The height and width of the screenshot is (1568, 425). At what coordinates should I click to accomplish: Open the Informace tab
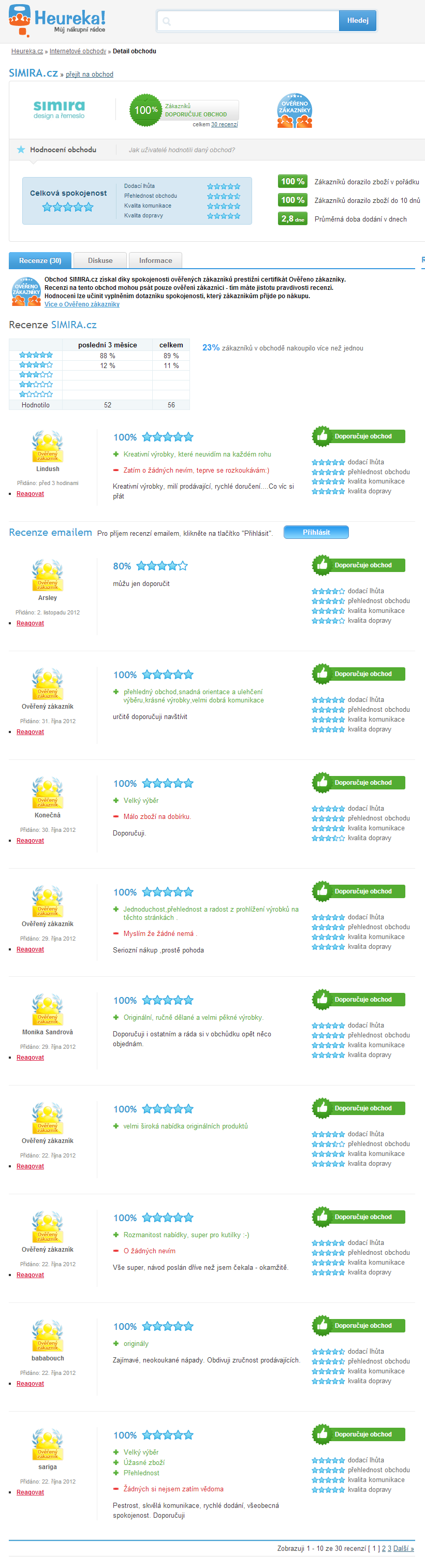[155, 260]
